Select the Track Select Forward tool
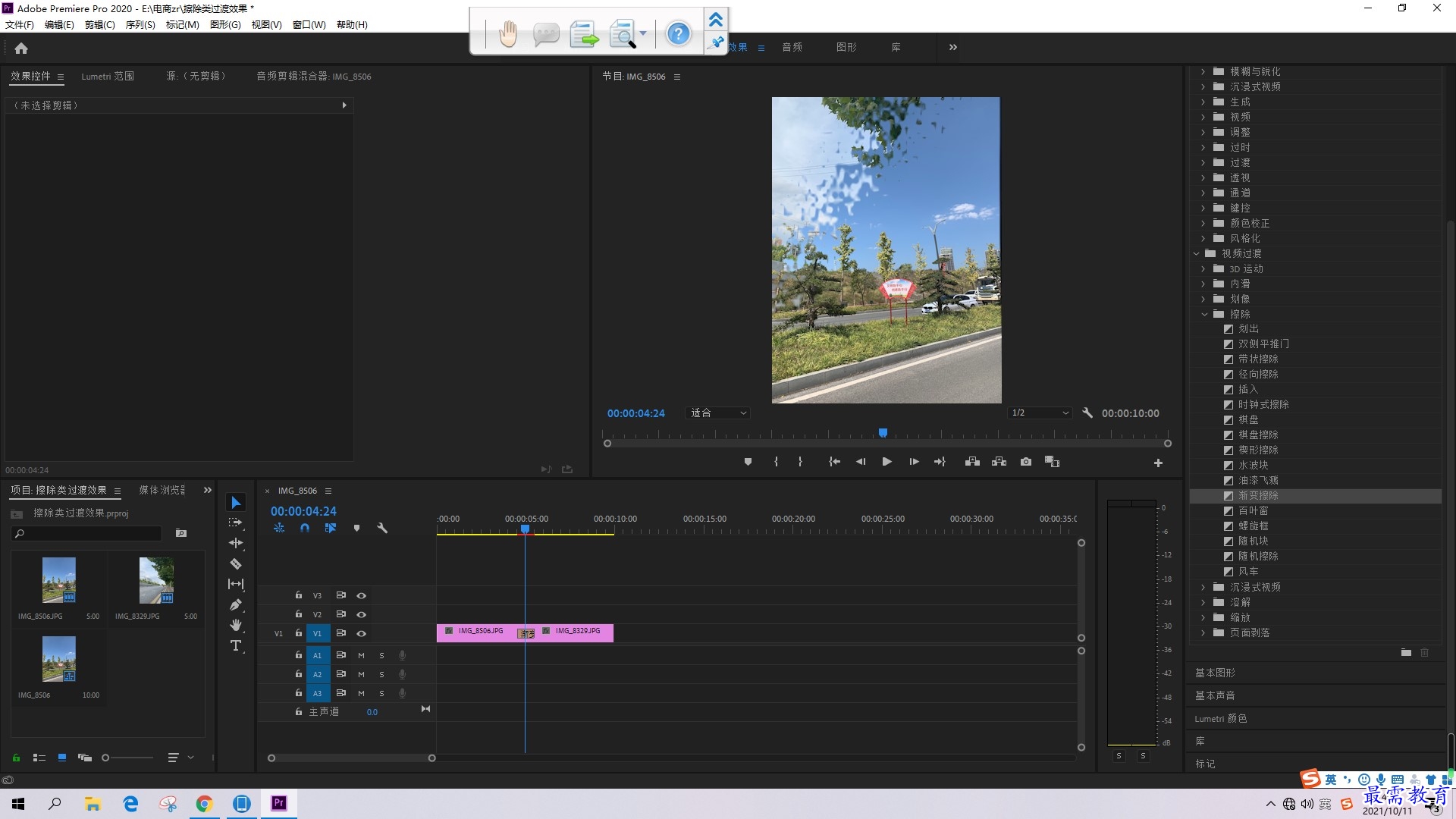This screenshot has width=1456, height=819. point(236,522)
